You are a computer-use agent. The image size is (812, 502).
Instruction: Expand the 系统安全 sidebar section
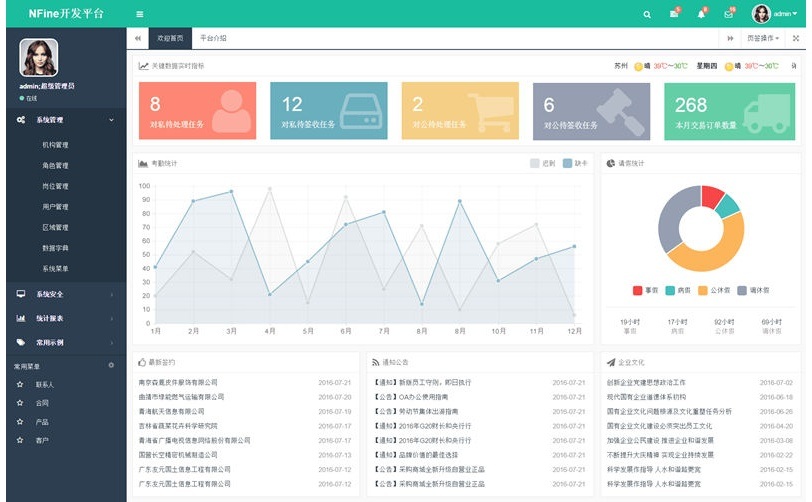[x=65, y=294]
